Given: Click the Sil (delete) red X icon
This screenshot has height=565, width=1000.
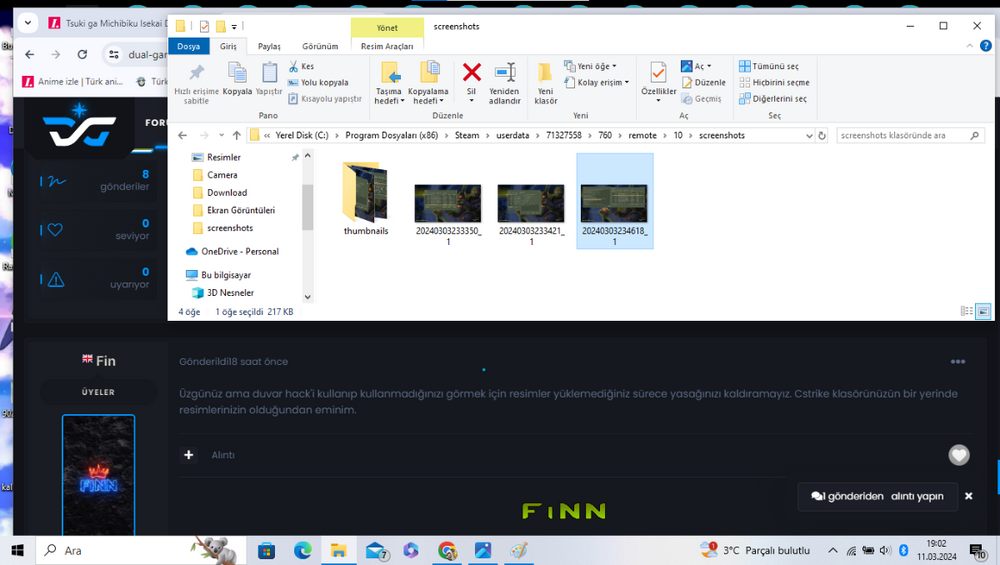Looking at the screenshot, I should pyautogui.click(x=471, y=72).
